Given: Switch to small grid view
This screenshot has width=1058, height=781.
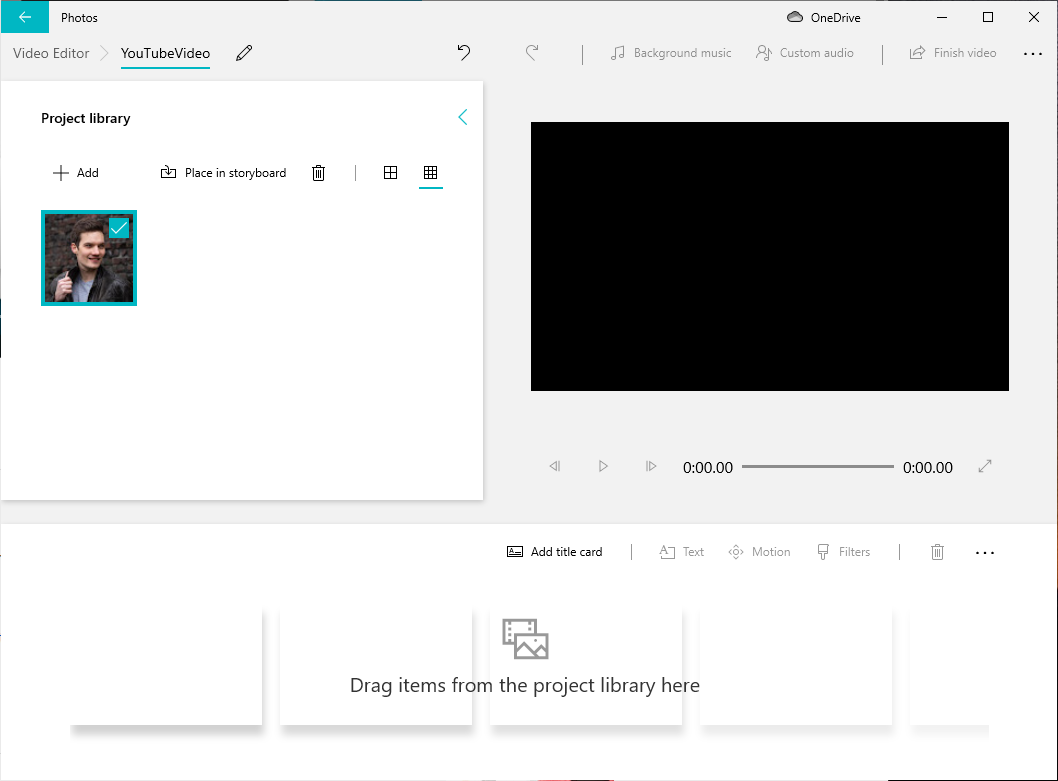Looking at the screenshot, I should click(x=430, y=173).
